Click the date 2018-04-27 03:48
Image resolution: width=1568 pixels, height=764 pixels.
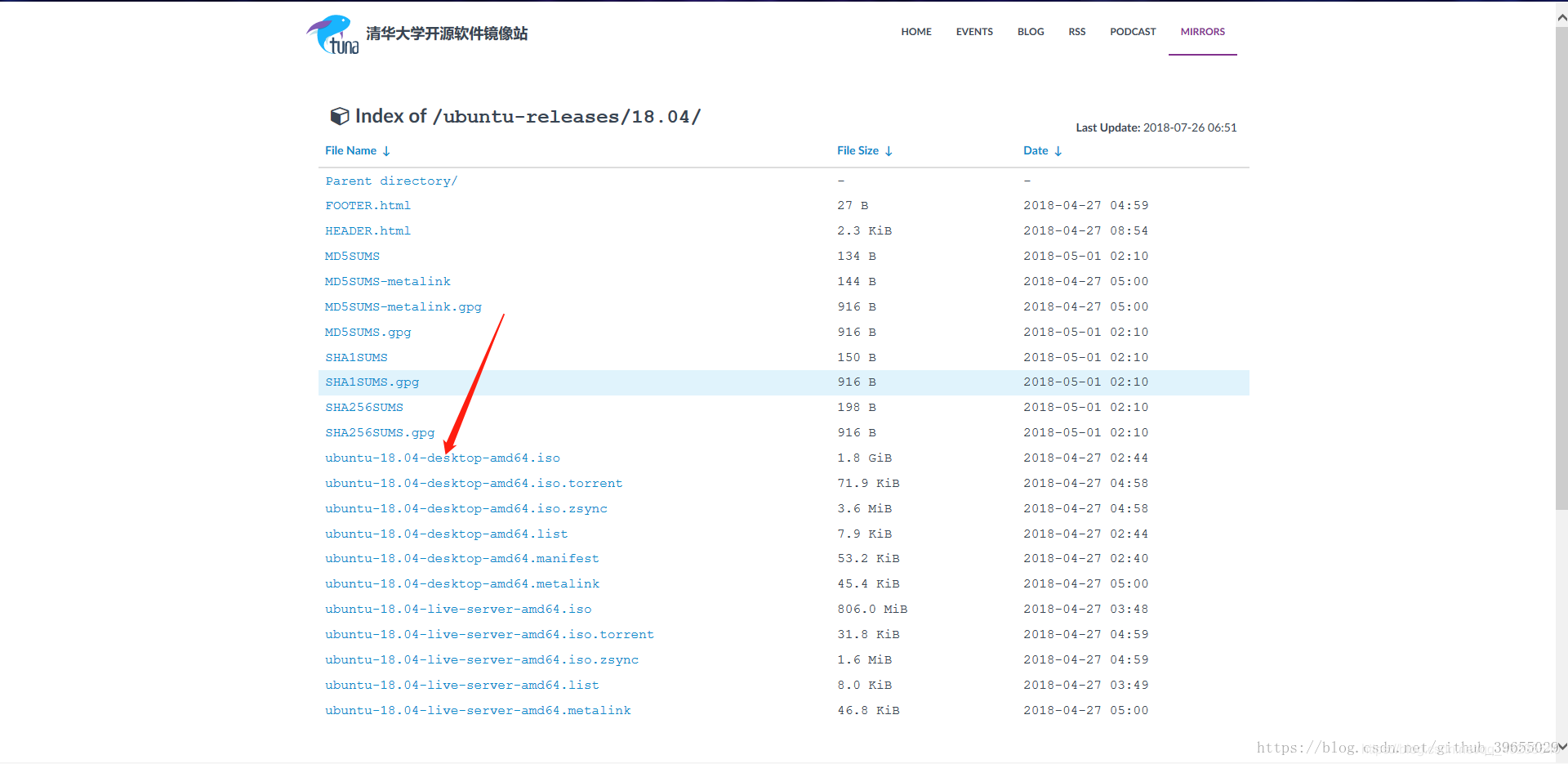pyautogui.click(x=1086, y=610)
